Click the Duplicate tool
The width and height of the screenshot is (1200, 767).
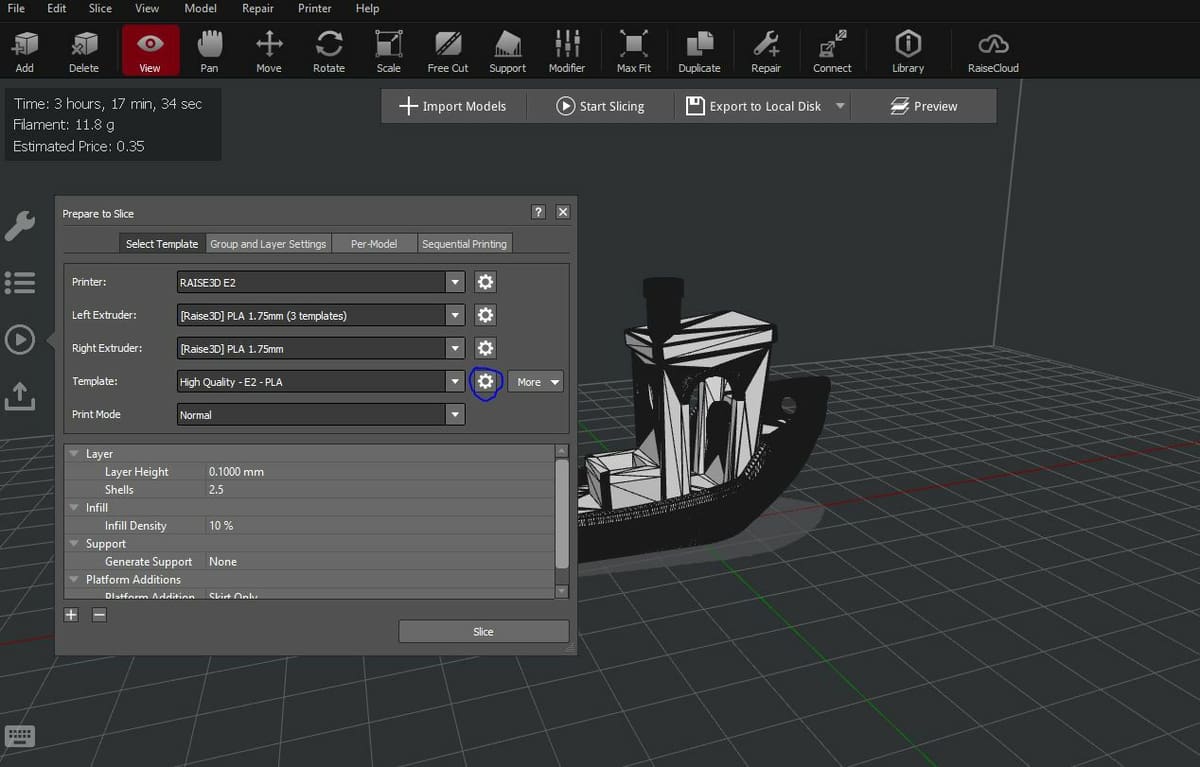click(699, 51)
